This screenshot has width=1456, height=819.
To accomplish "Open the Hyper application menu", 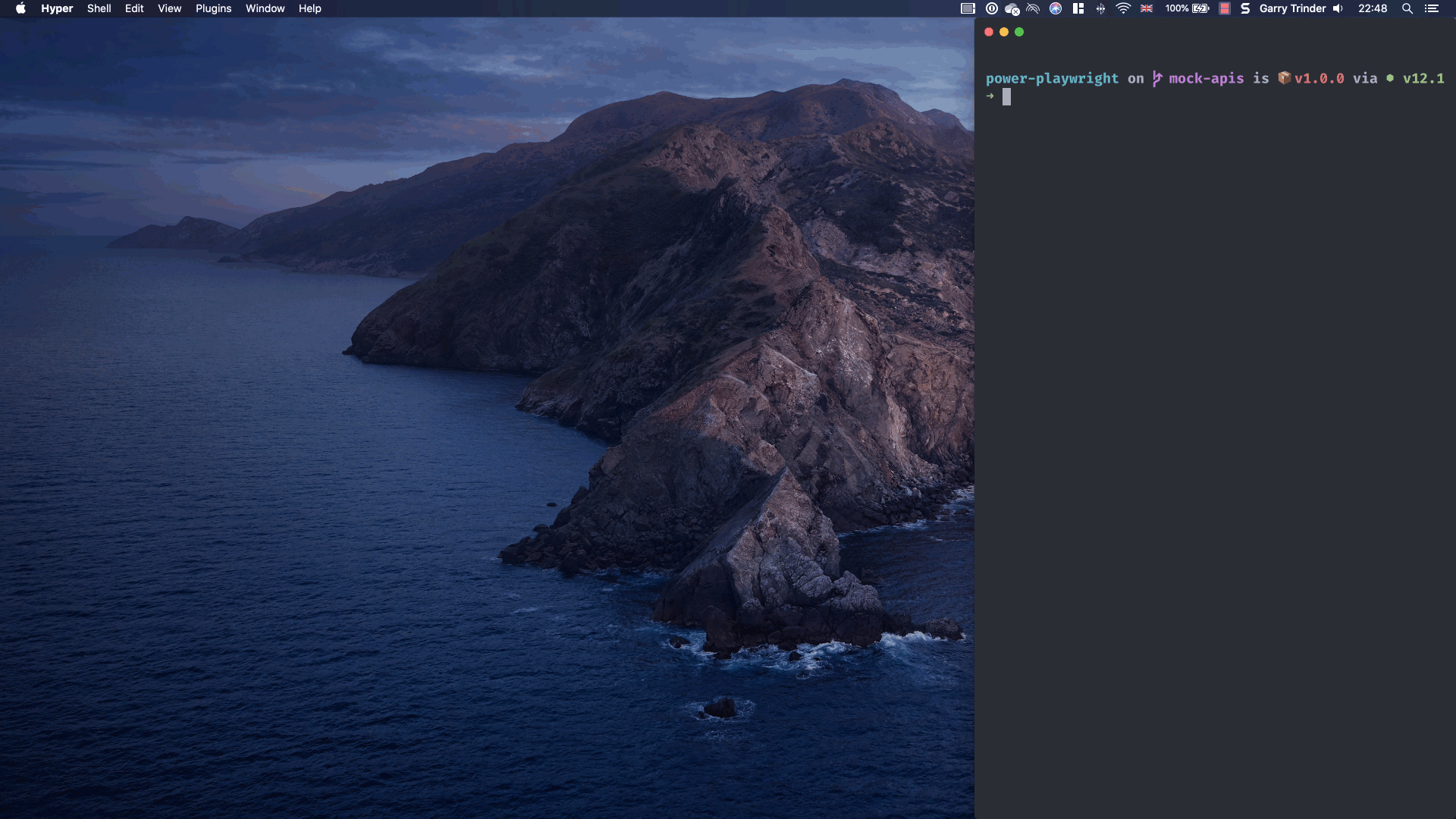I will click(x=57, y=8).
